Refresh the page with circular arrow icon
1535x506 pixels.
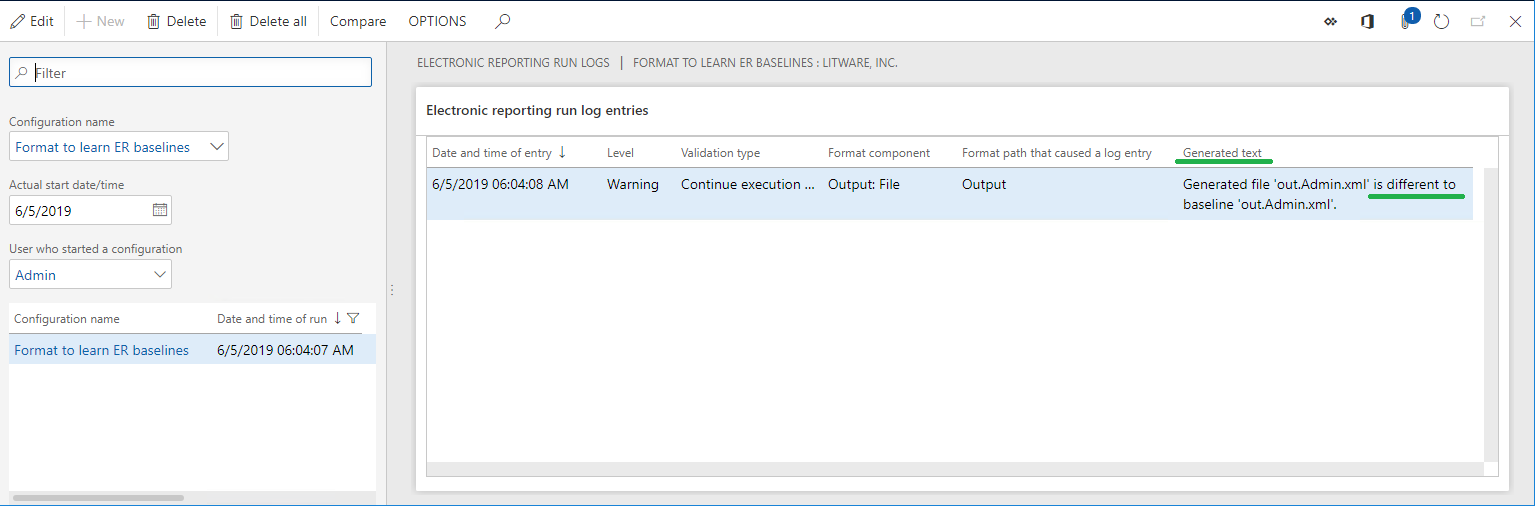[x=1441, y=21]
